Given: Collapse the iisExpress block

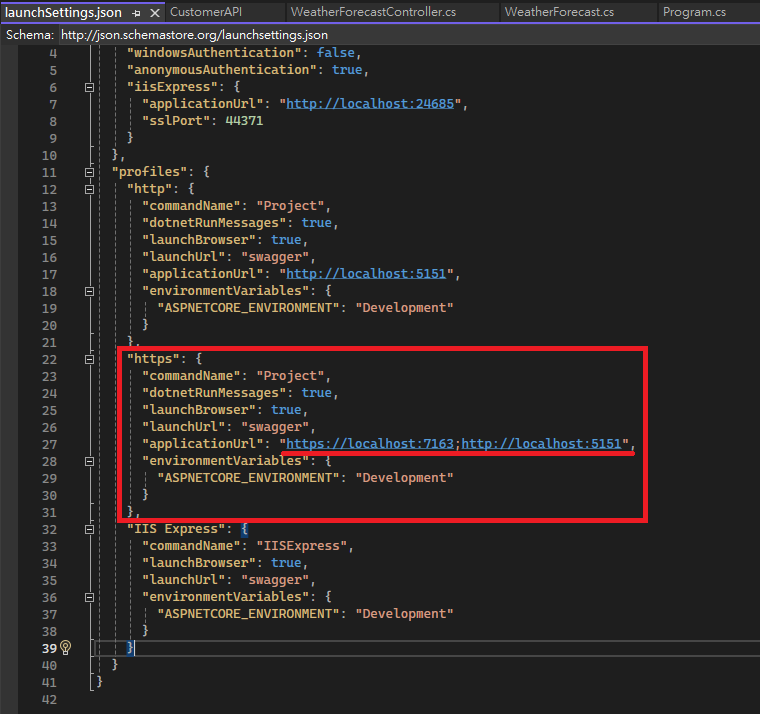Looking at the screenshot, I should tap(90, 87).
